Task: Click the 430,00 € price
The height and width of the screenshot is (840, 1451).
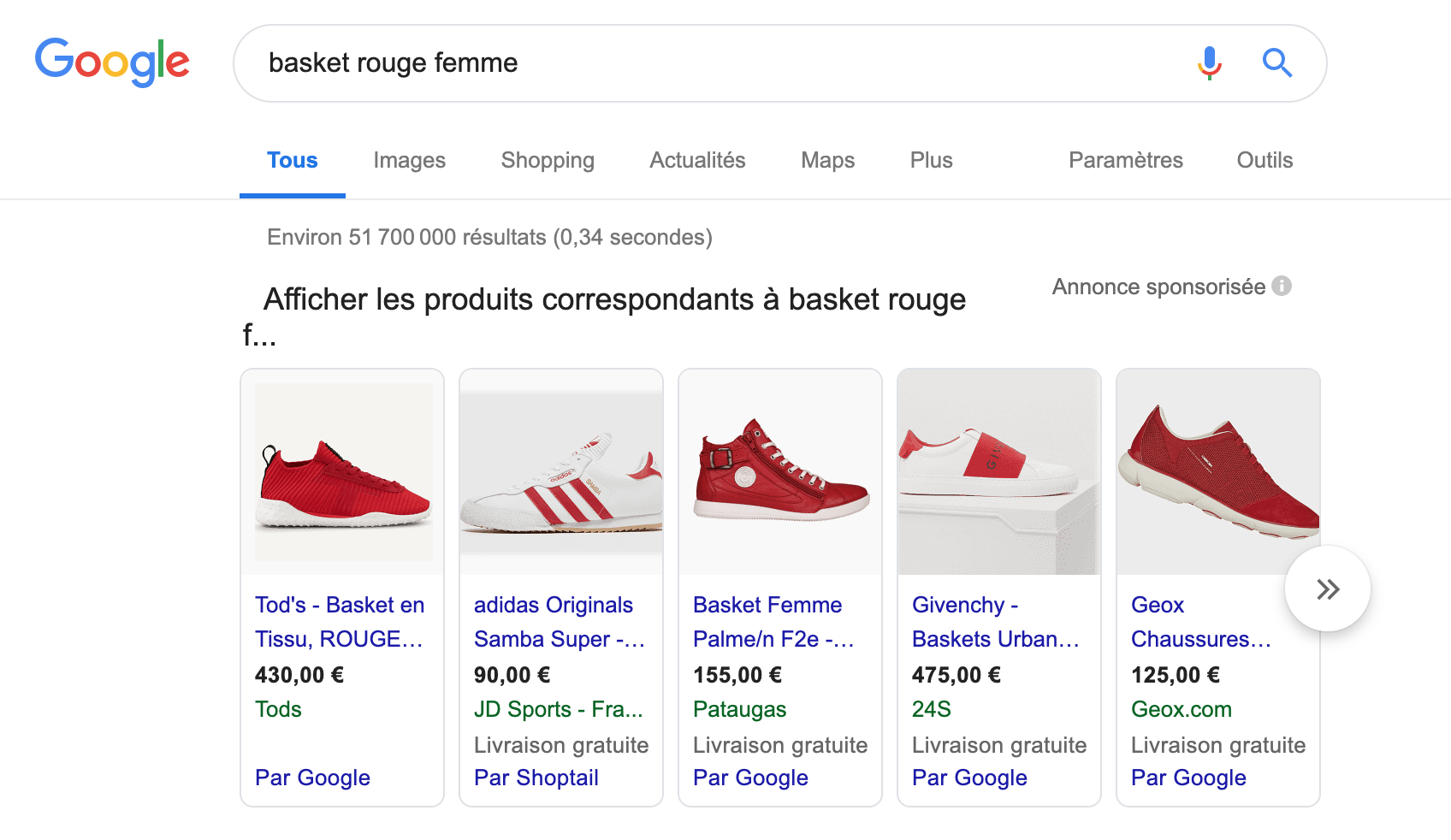Action: pyautogui.click(x=299, y=675)
